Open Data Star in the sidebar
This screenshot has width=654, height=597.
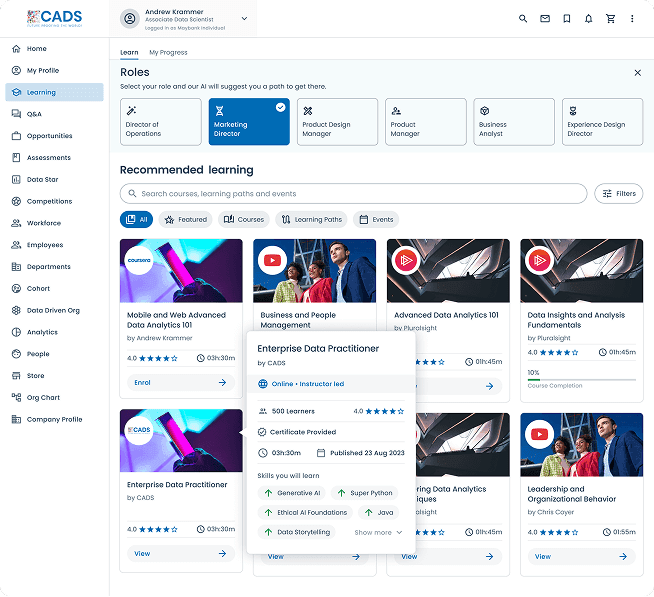pyautogui.click(x=42, y=180)
